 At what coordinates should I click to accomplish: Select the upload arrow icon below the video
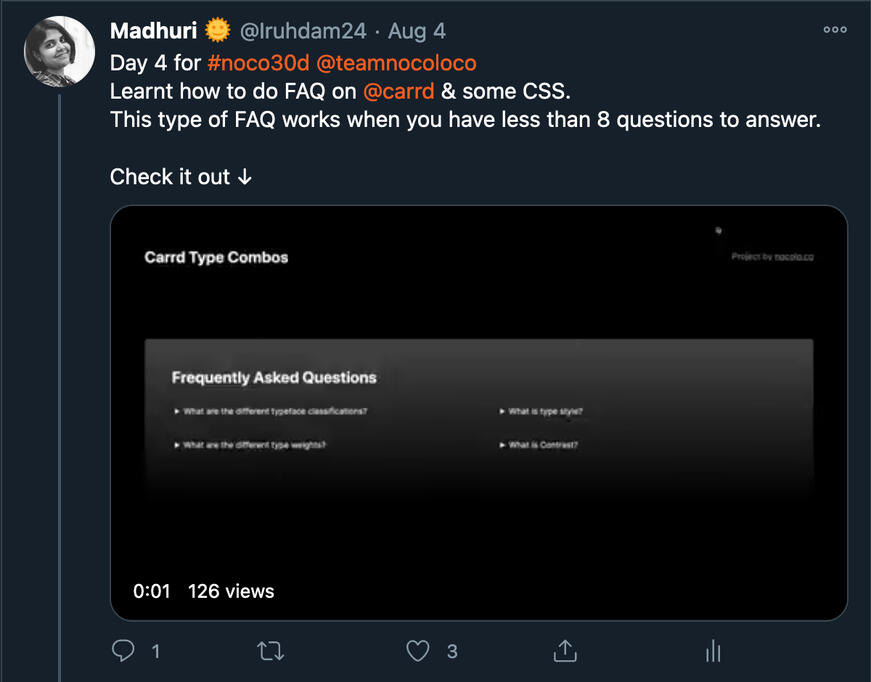coord(564,651)
